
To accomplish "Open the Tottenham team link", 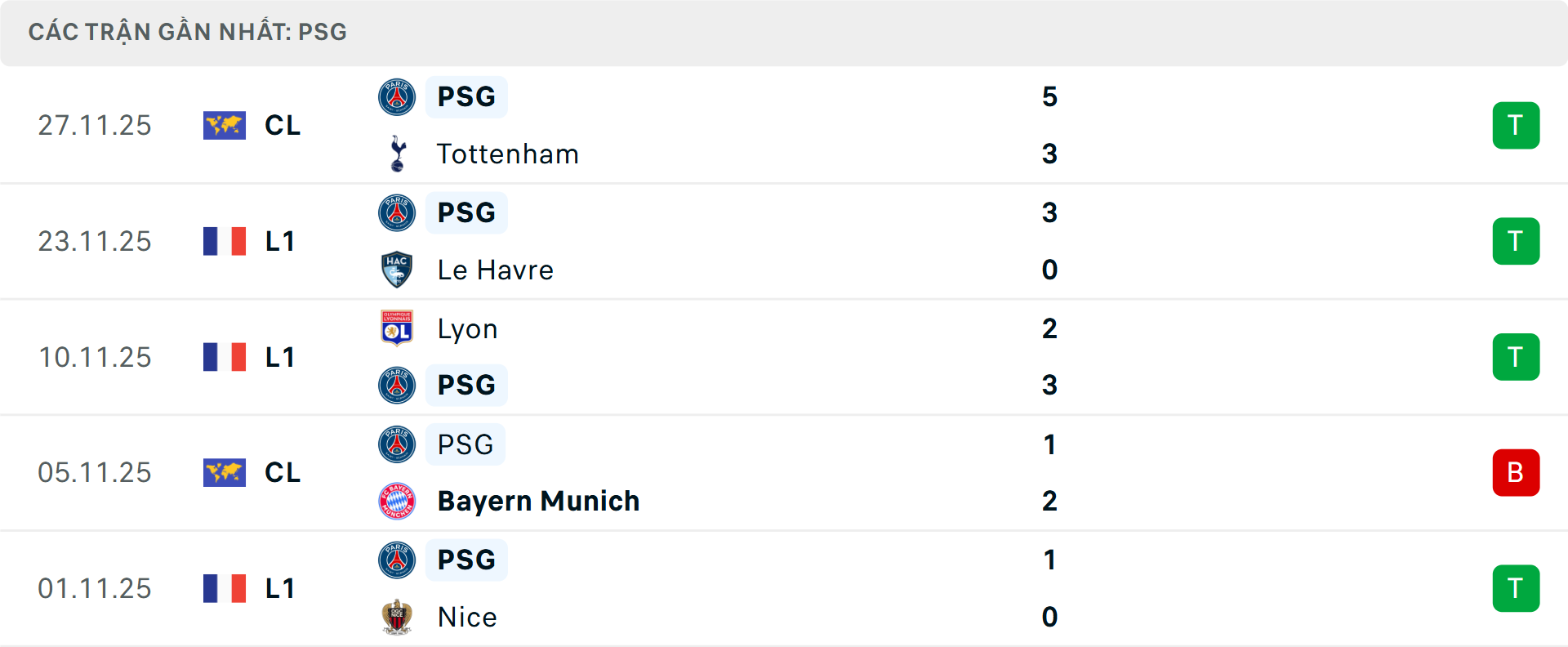I will coord(507,154).
